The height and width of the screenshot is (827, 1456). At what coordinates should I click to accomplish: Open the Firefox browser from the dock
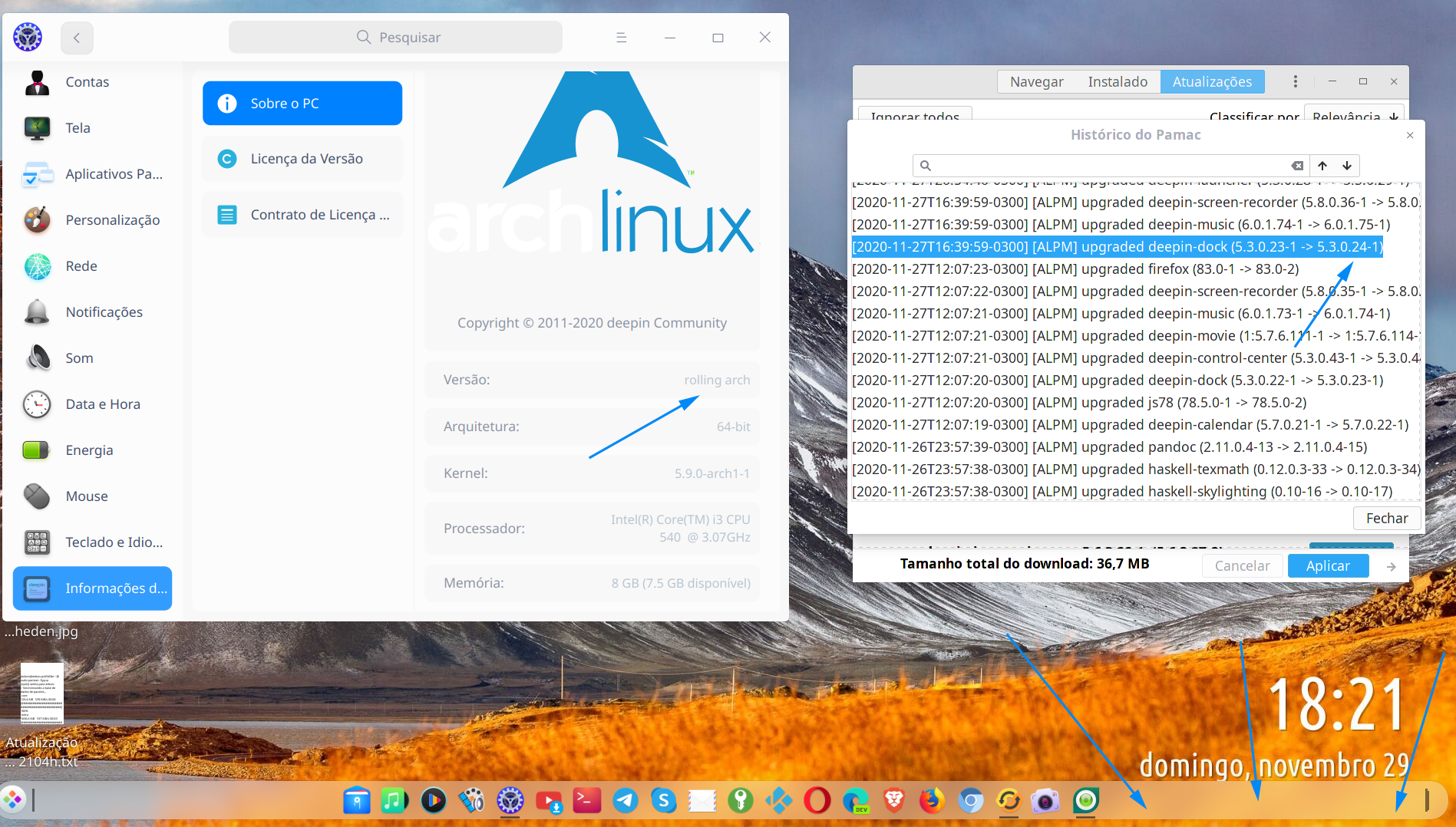click(933, 801)
